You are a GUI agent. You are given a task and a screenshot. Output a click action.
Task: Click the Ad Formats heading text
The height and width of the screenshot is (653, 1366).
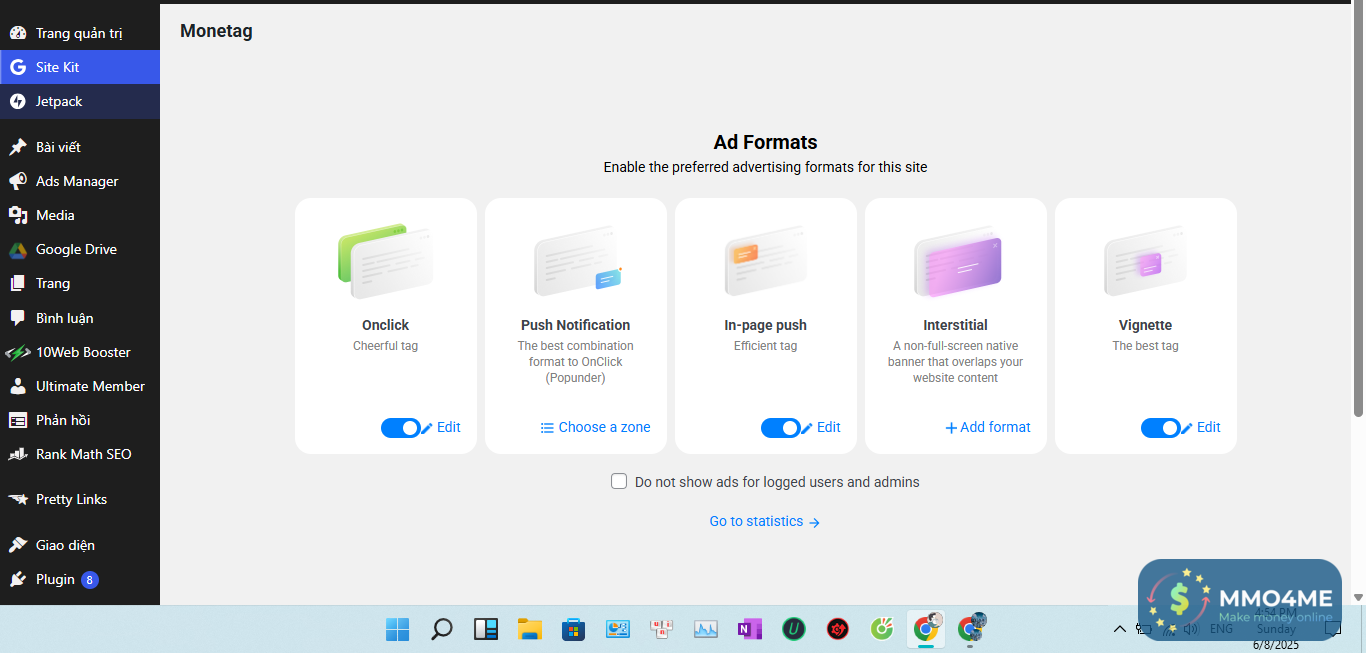click(765, 143)
